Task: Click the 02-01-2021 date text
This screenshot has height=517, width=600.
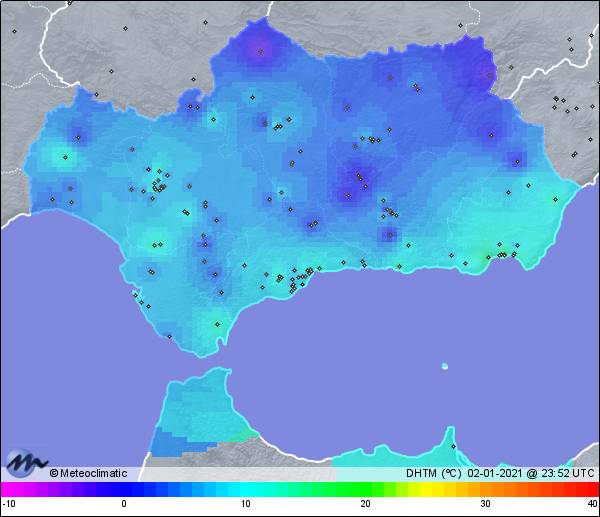Action: pos(494,473)
